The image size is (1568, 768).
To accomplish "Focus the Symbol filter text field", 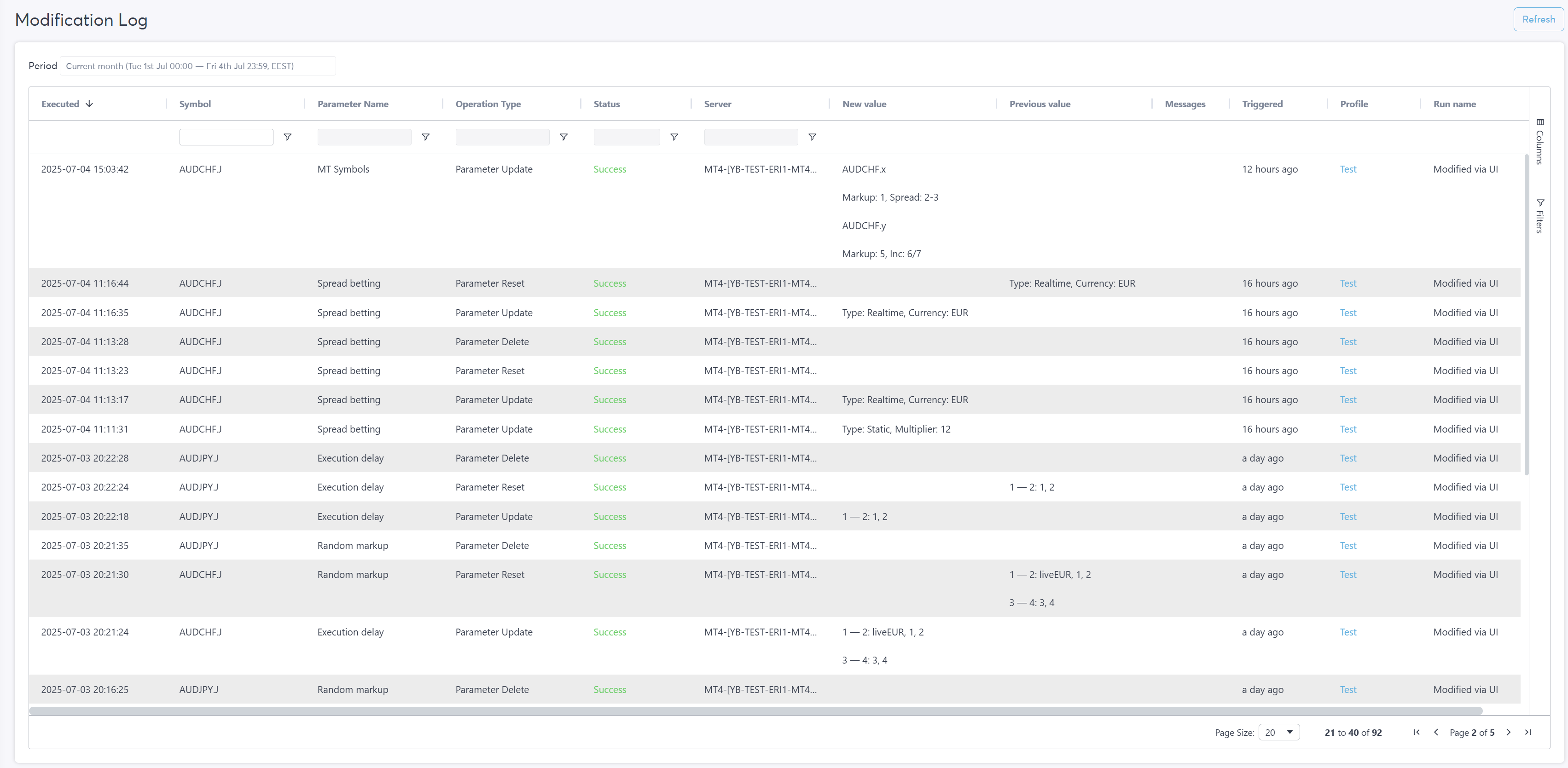I will point(226,137).
